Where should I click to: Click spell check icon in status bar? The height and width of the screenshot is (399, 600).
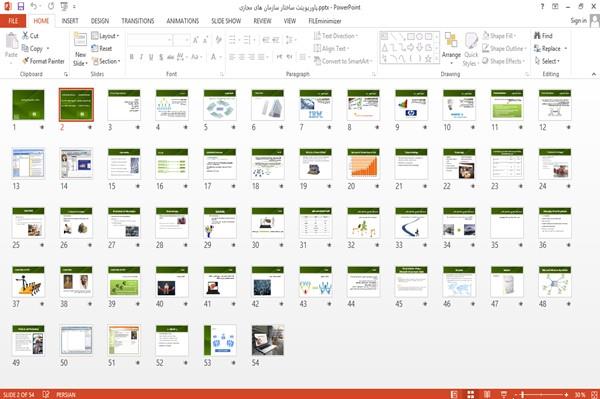point(46,394)
